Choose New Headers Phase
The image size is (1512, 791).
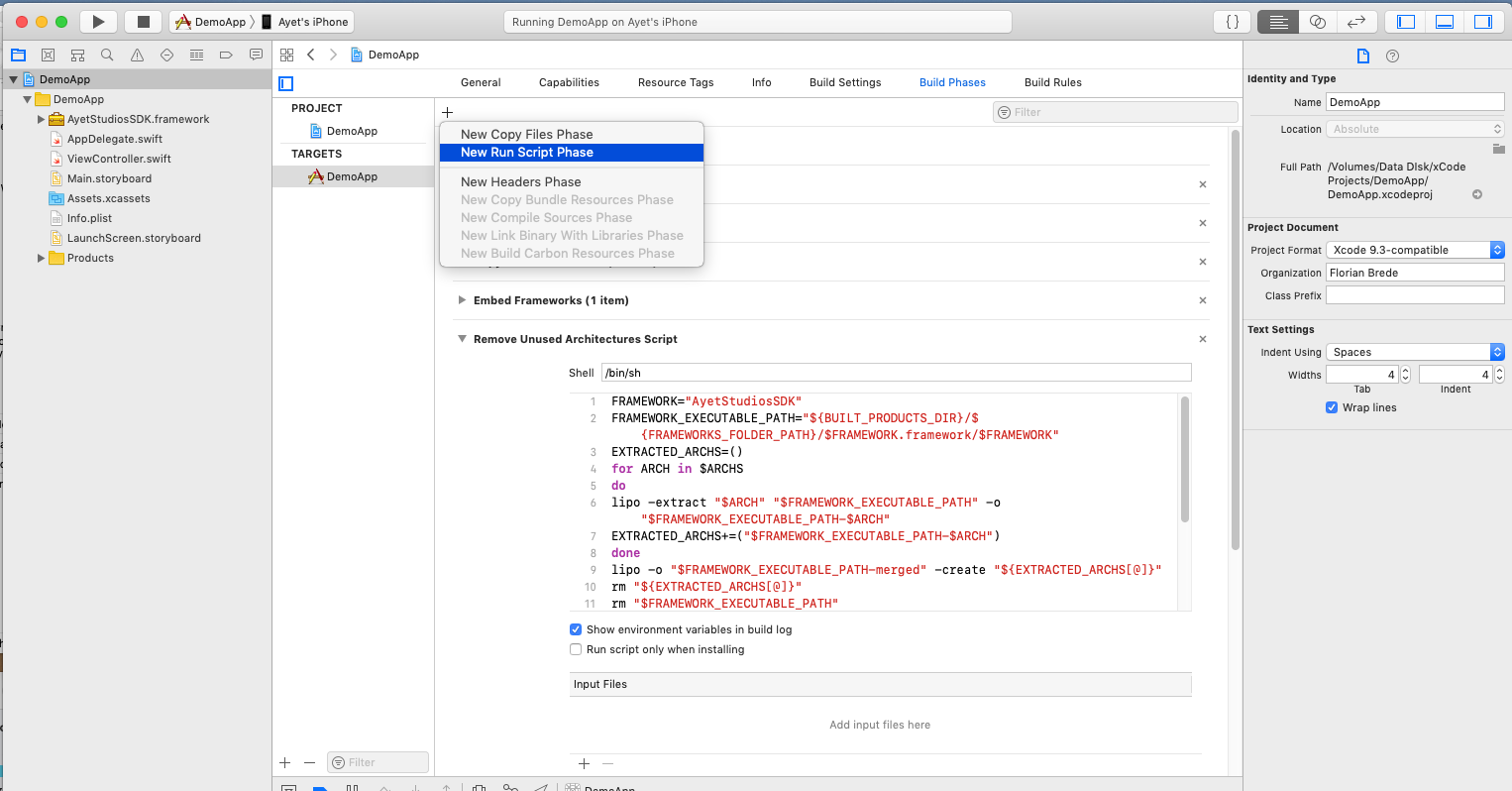pos(572,181)
